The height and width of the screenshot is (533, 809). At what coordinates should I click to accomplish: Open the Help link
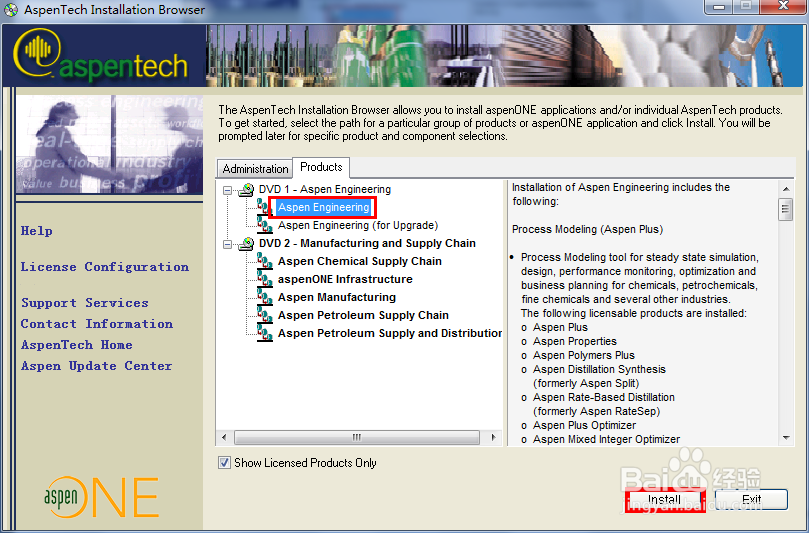(37, 231)
